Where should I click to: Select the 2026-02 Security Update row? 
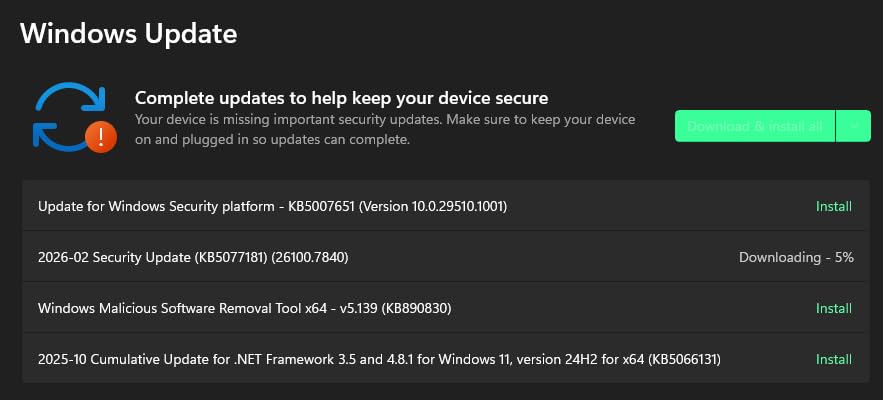445,256
